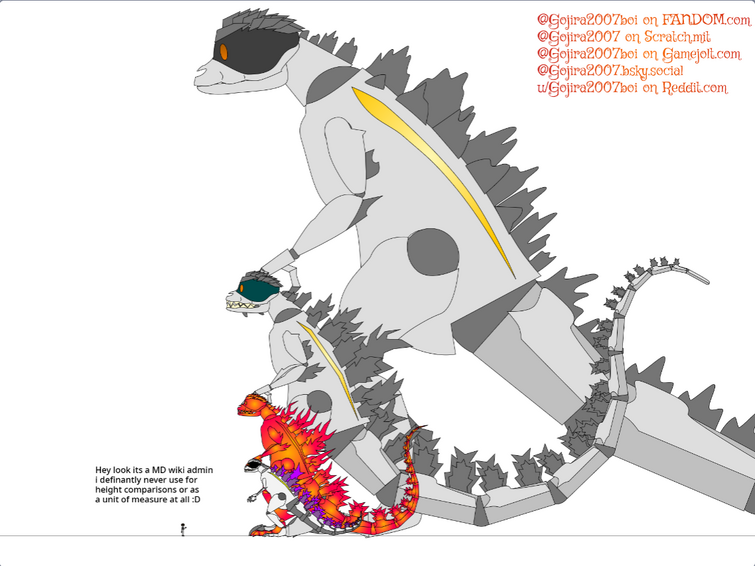The width and height of the screenshot is (755, 566).
Task: Click the 'Hey look its a MD wiki admin' line
Action: (154, 470)
